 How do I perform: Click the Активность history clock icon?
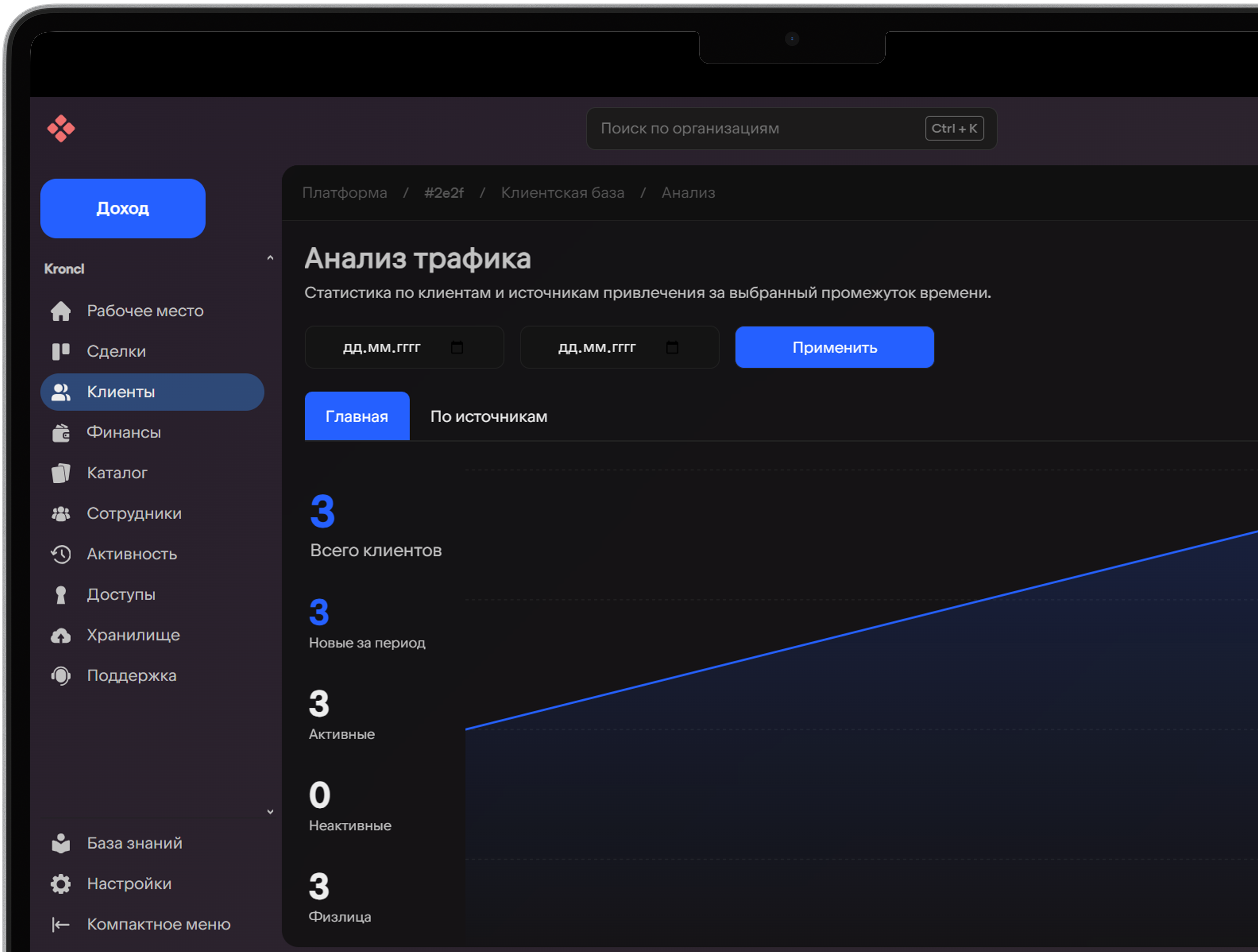click(x=61, y=554)
